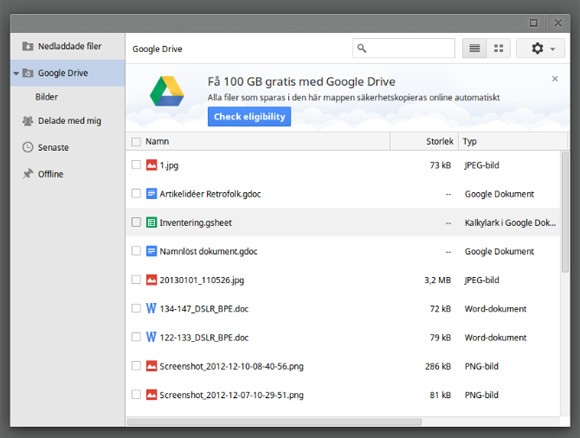580x438 pixels.
Task: Click the Offline pin icon
Action: (28, 173)
